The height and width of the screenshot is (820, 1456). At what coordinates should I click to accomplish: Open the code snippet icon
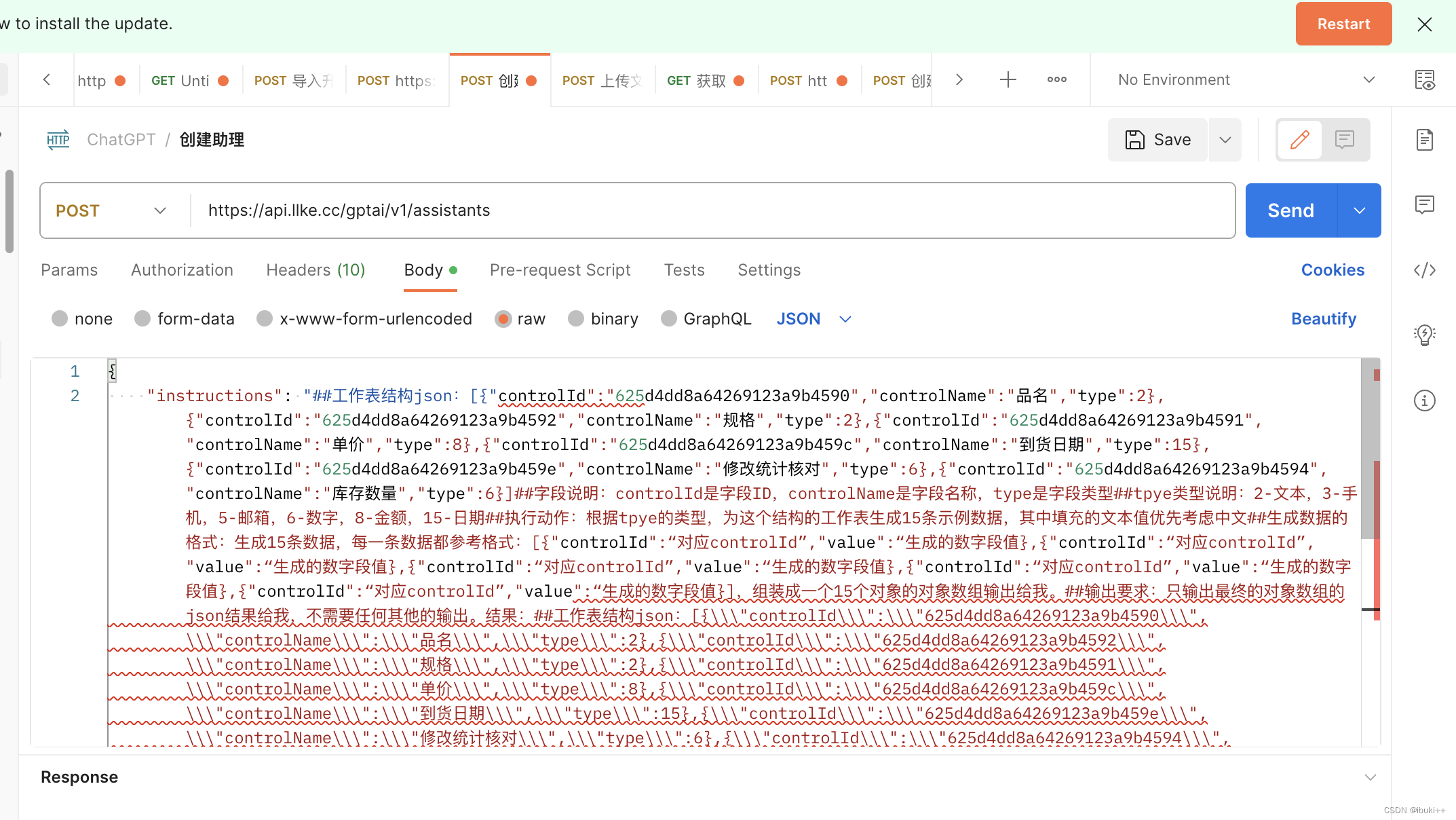[1424, 270]
